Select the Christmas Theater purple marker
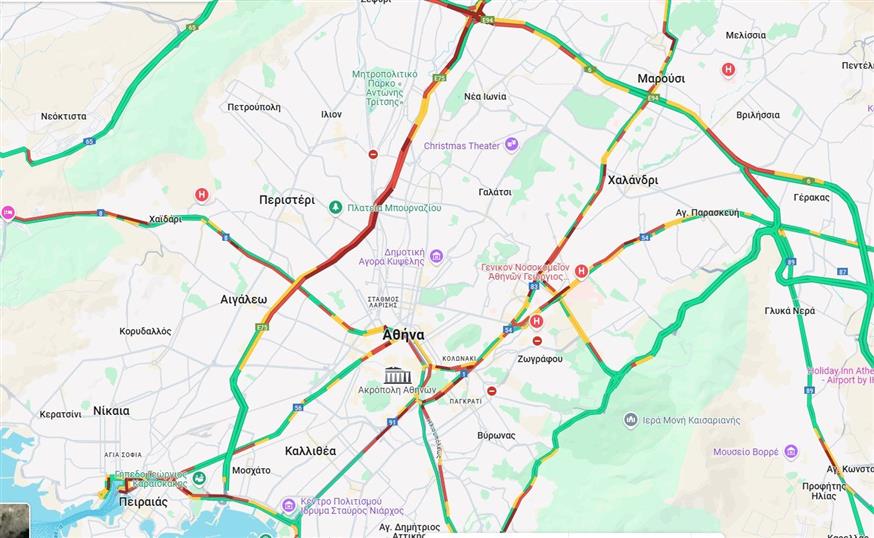874x538 pixels. coord(511,145)
